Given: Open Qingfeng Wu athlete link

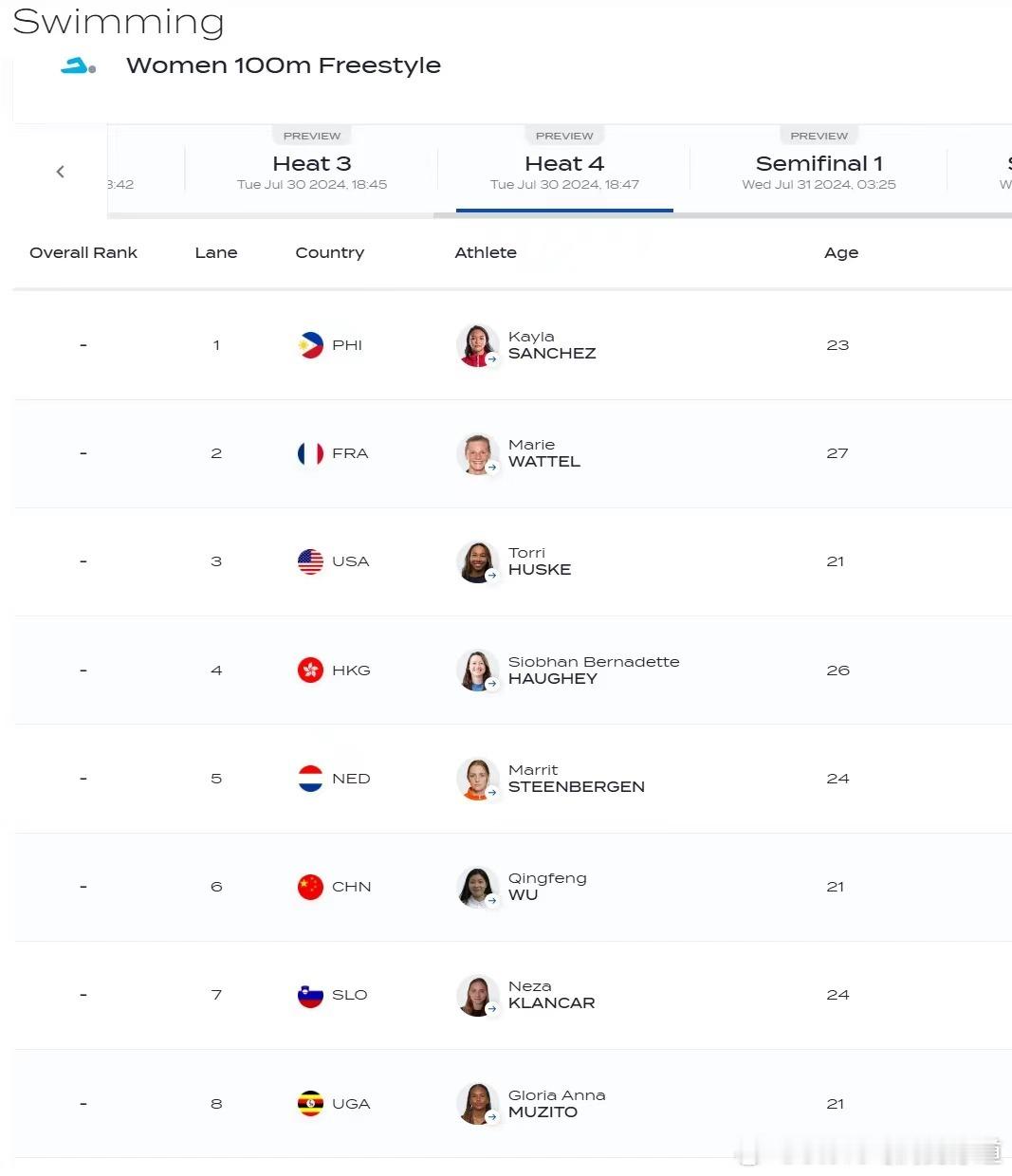Looking at the screenshot, I should (547, 887).
